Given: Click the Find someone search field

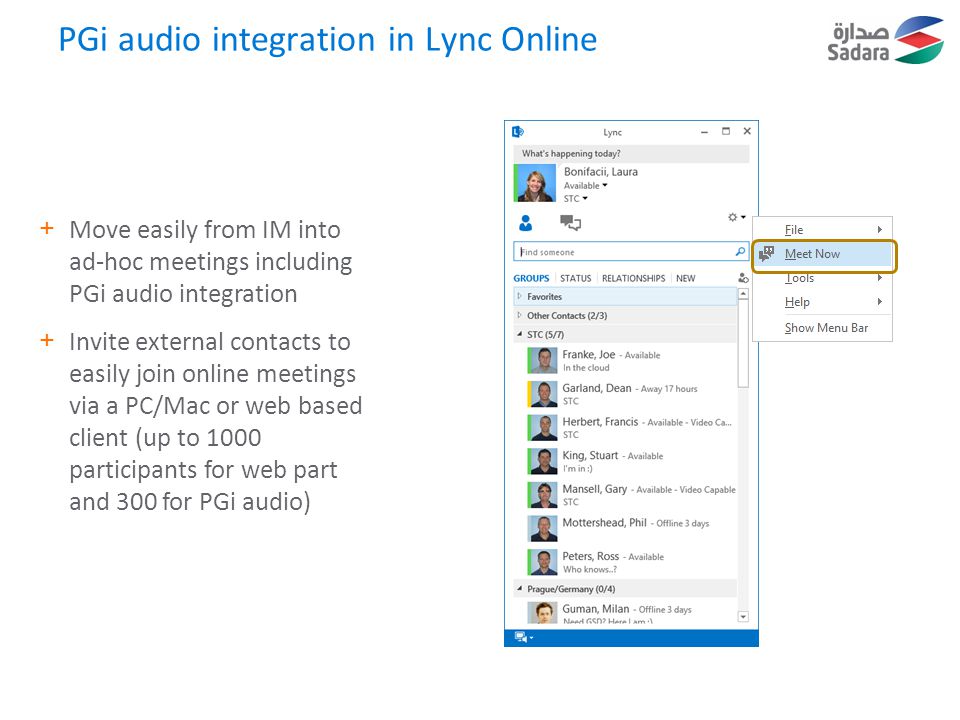Looking at the screenshot, I should point(631,252).
